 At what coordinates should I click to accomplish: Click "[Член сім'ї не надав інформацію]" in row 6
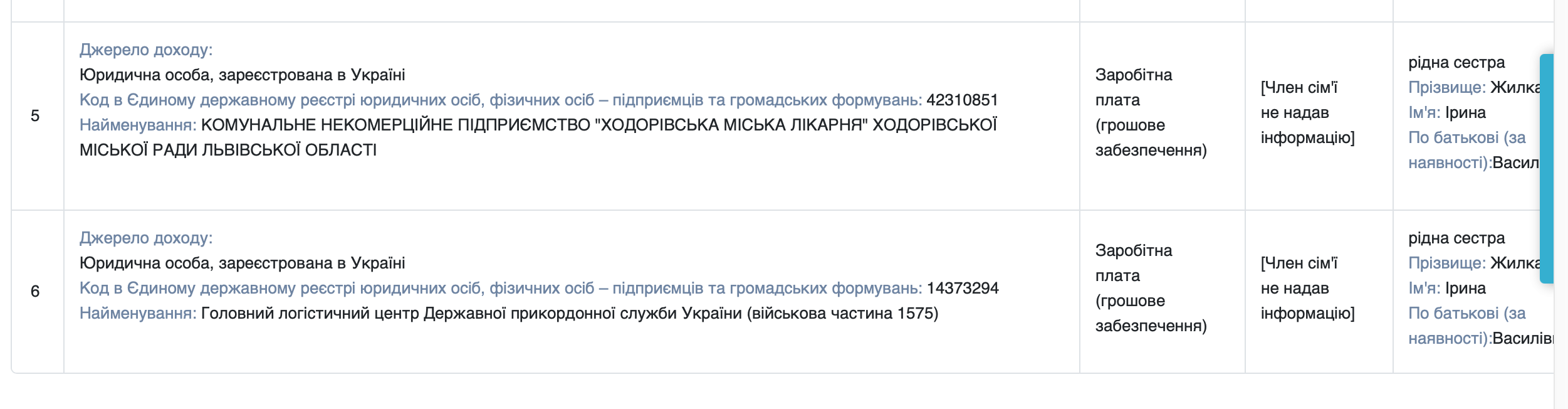pyautogui.click(x=1307, y=288)
